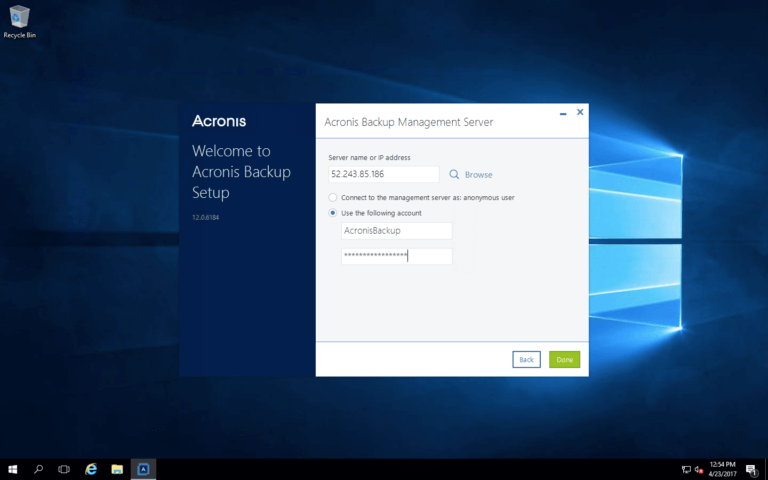Select 'Use the following account' option
The image size is (768, 480).
(333, 213)
